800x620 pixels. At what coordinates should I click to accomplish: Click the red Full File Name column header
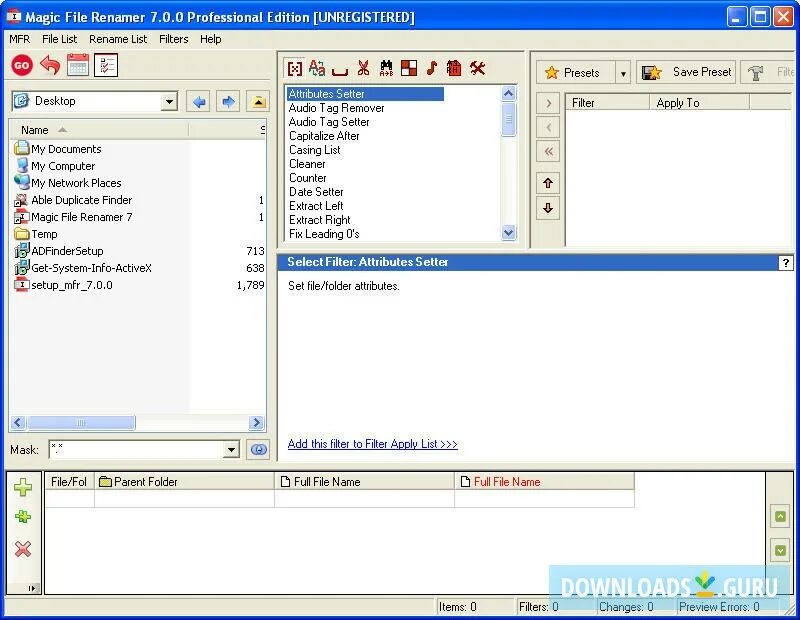(x=544, y=482)
